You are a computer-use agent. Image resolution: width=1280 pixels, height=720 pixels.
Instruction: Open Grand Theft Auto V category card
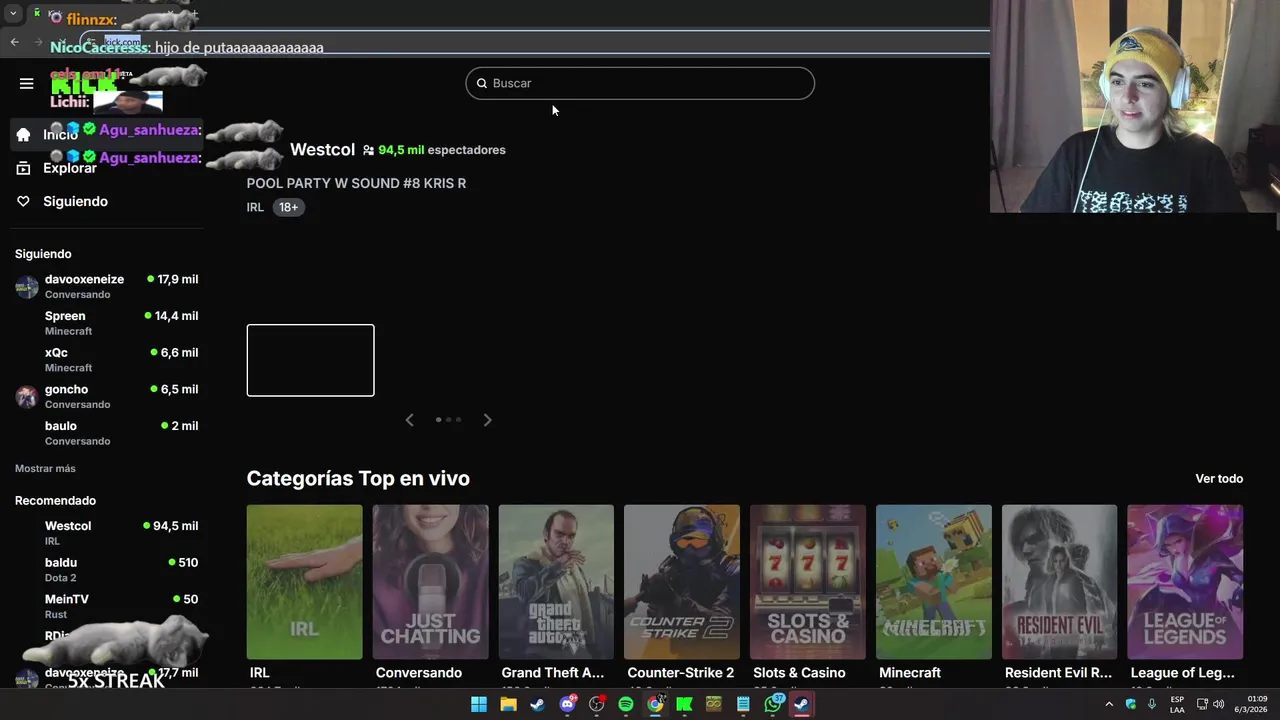point(556,582)
